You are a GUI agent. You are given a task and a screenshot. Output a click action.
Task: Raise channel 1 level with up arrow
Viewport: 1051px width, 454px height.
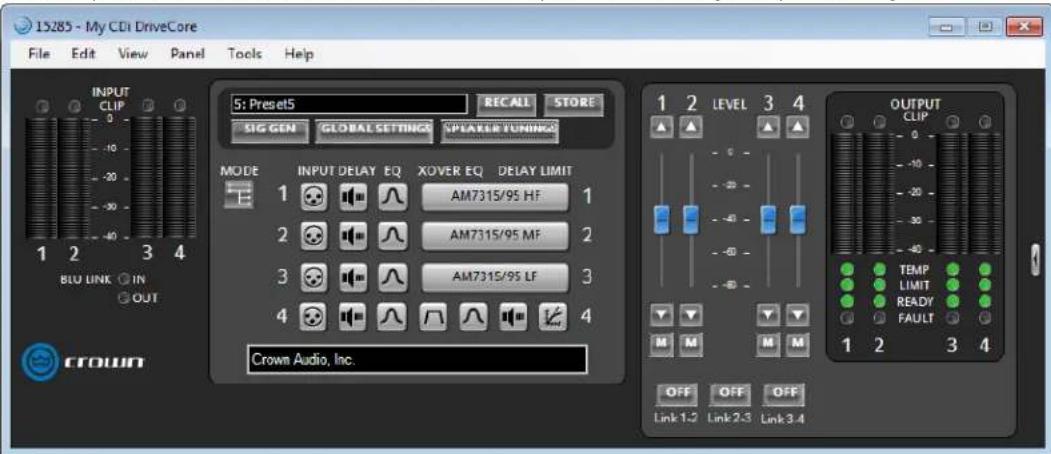click(x=661, y=126)
